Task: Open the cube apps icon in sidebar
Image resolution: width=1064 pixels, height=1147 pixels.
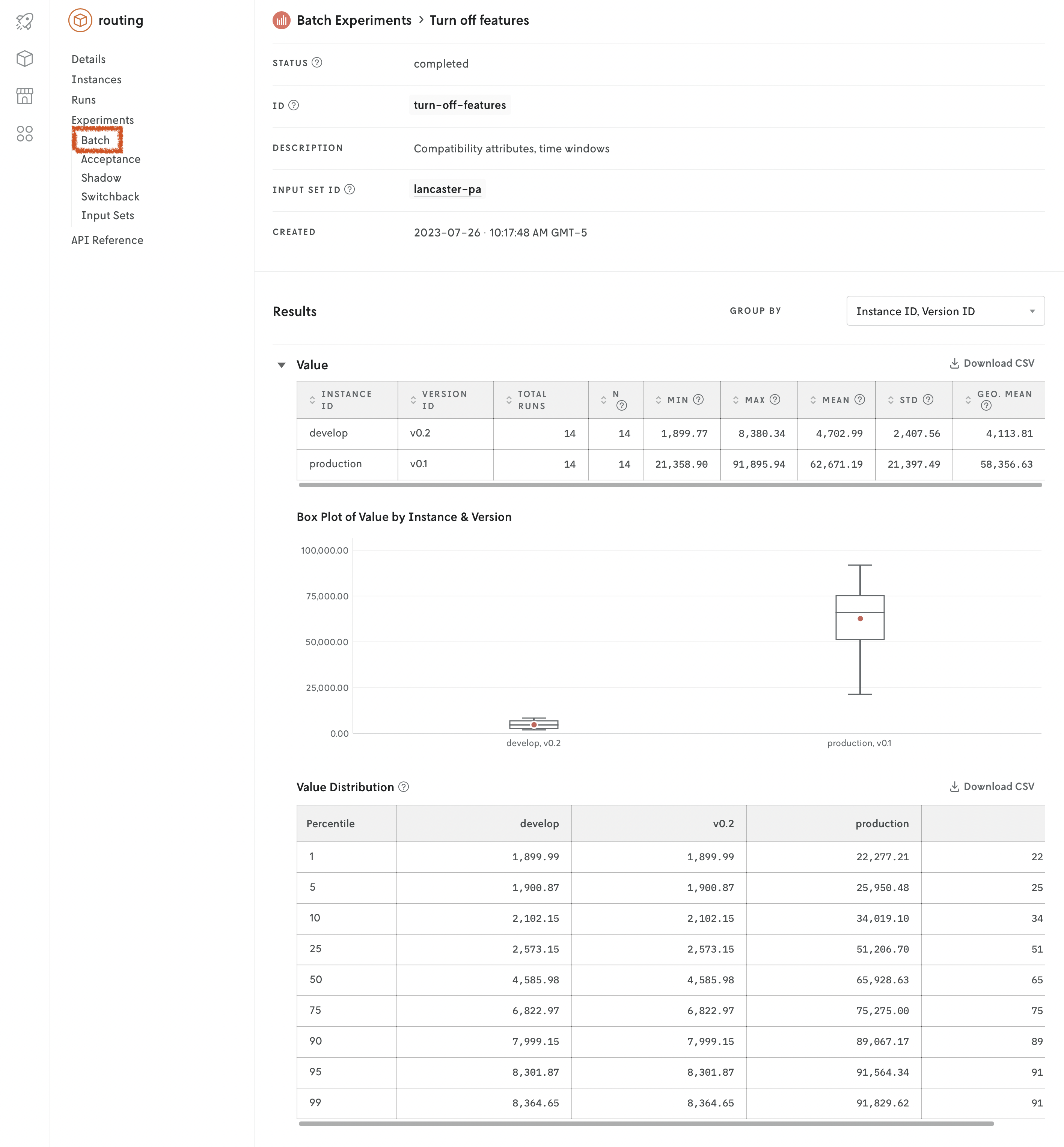Action: pyautogui.click(x=25, y=58)
